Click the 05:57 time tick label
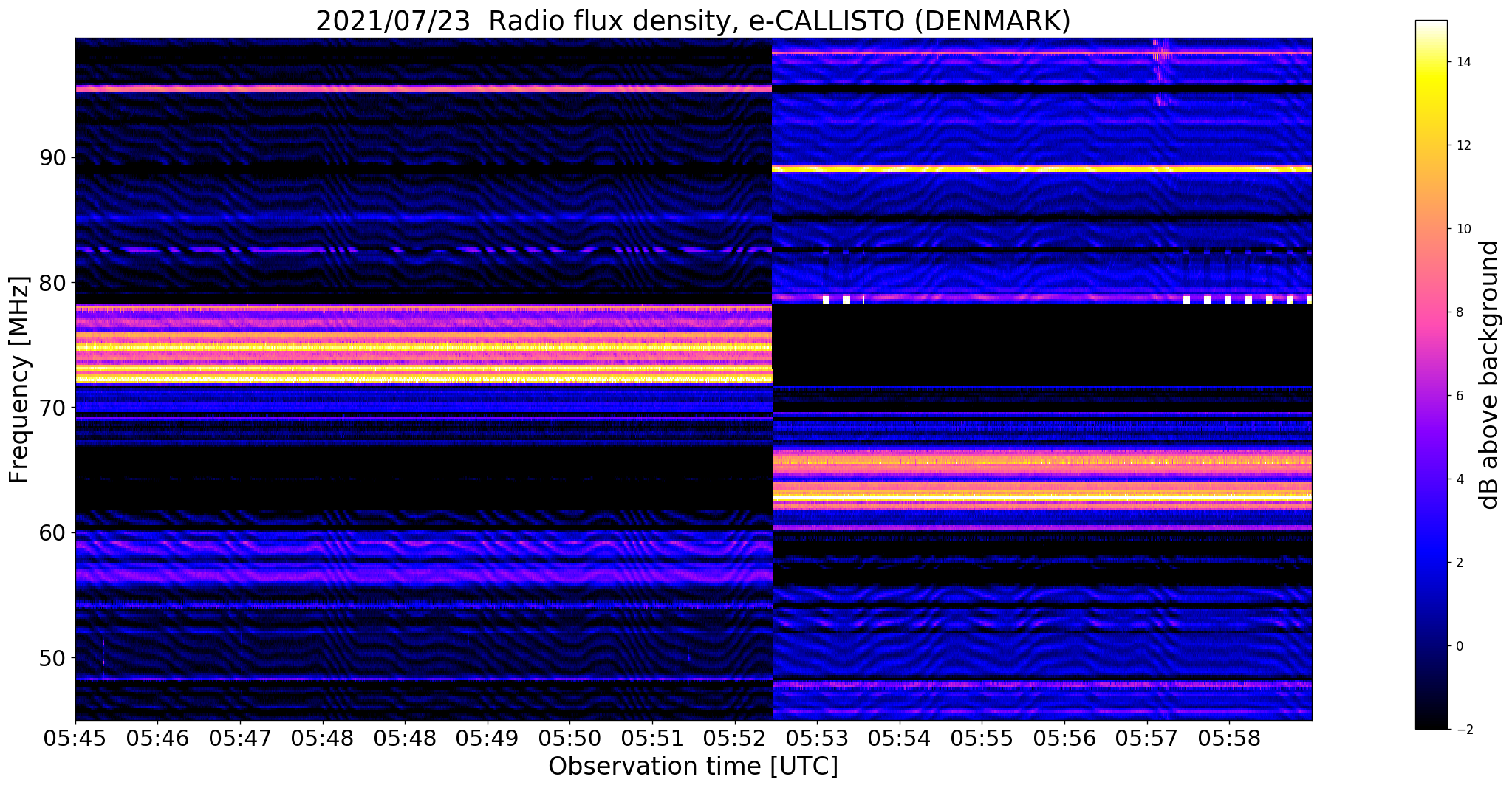The width and height of the screenshot is (1512, 788). pyautogui.click(x=1147, y=738)
